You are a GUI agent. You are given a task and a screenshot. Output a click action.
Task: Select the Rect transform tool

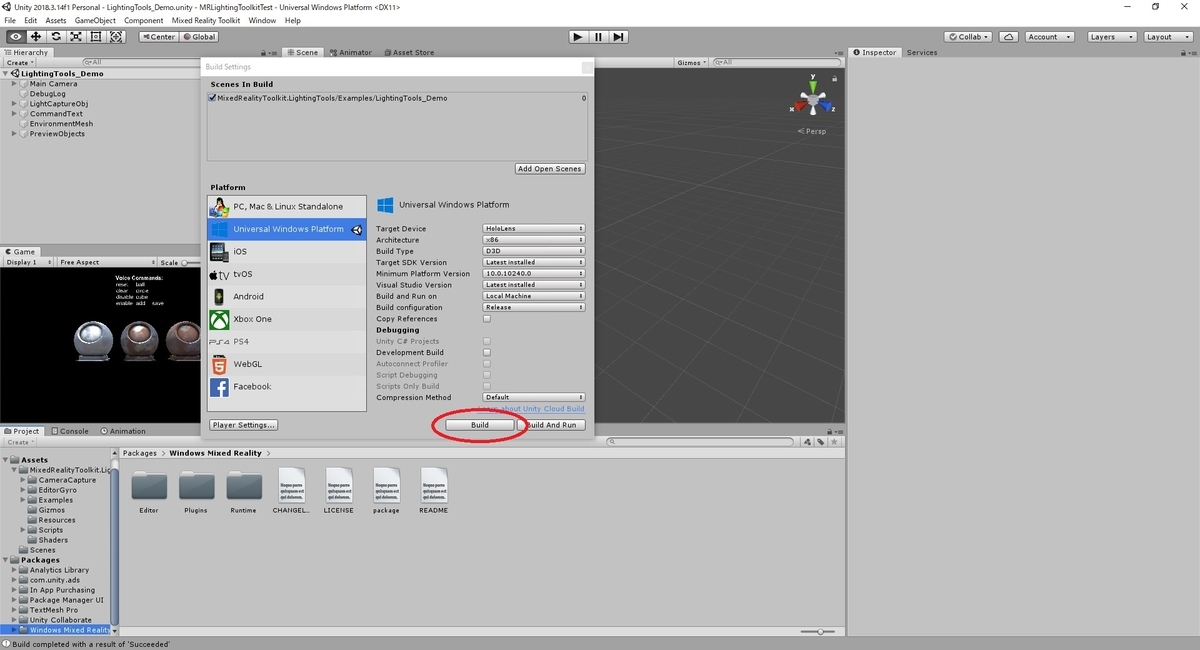(x=96, y=37)
